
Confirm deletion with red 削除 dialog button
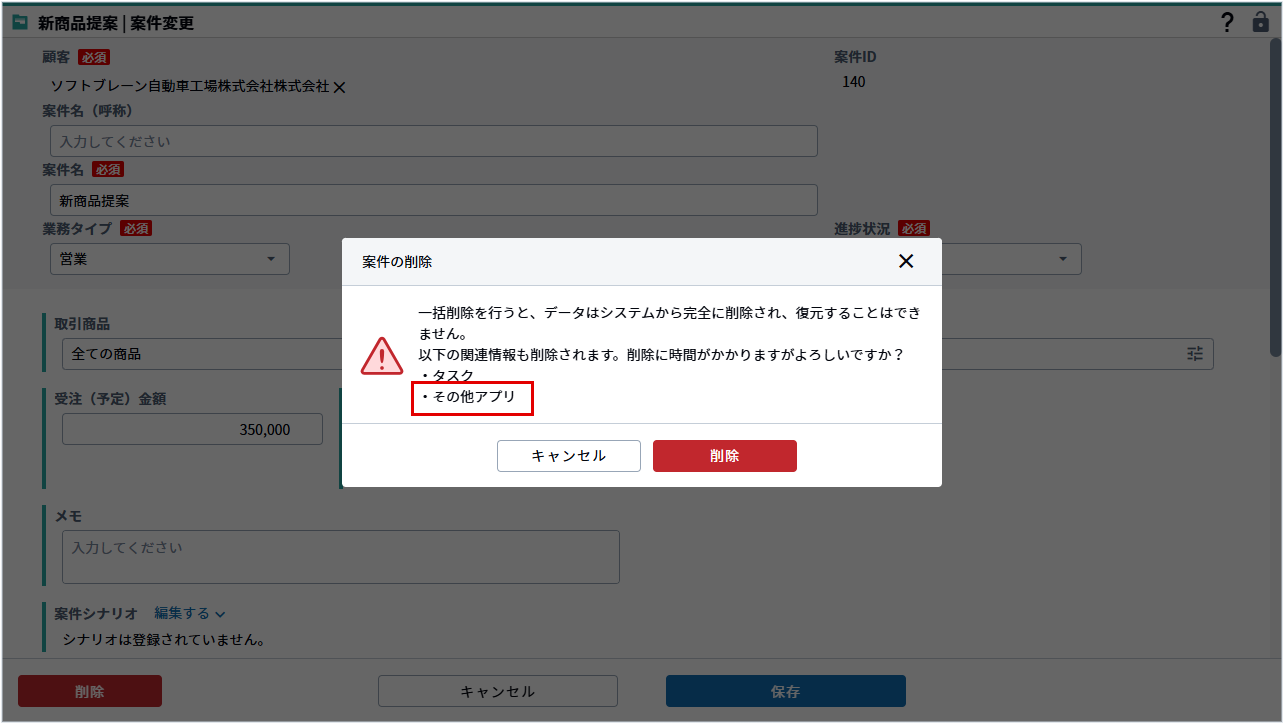point(724,456)
